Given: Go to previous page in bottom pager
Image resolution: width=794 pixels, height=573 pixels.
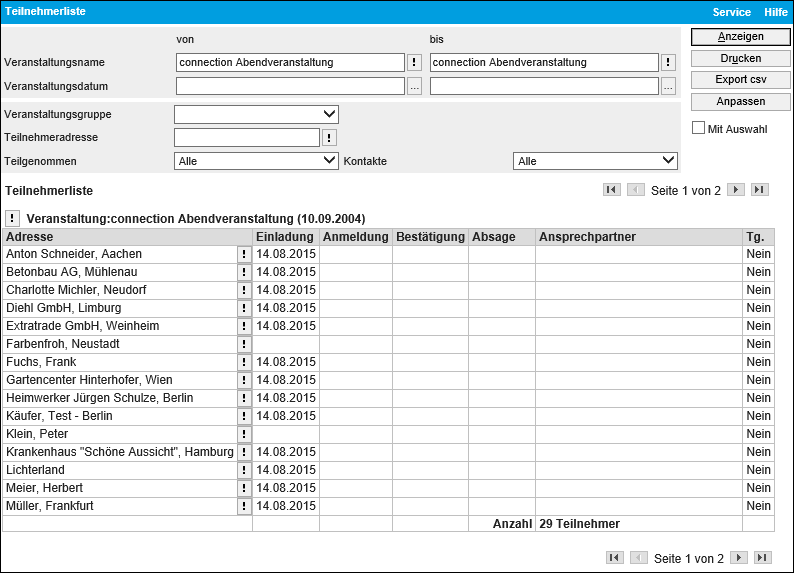Looking at the screenshot, I should [x=639, y=558].
